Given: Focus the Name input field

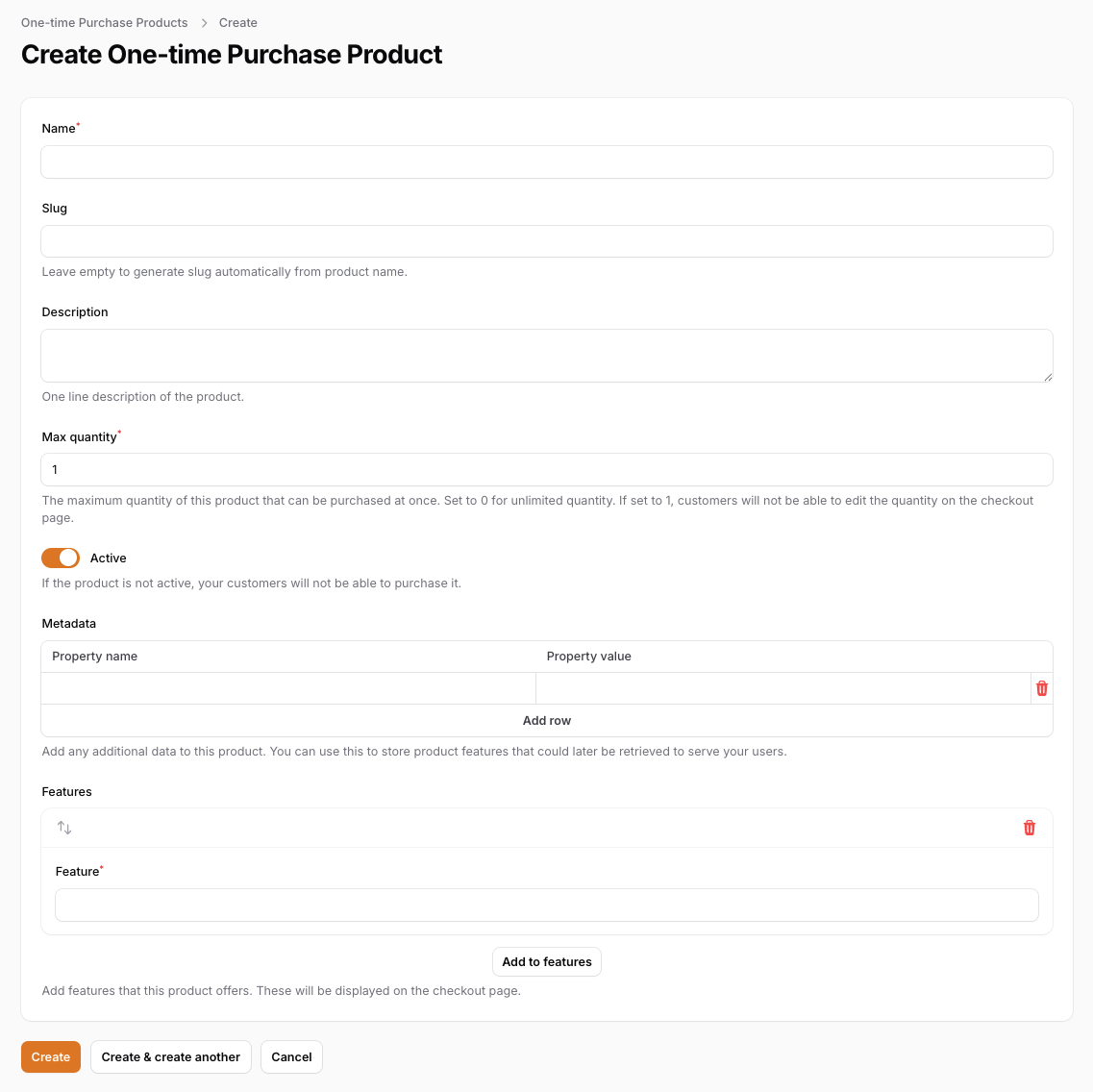Looking at the screenshot, I should point(546,162).
